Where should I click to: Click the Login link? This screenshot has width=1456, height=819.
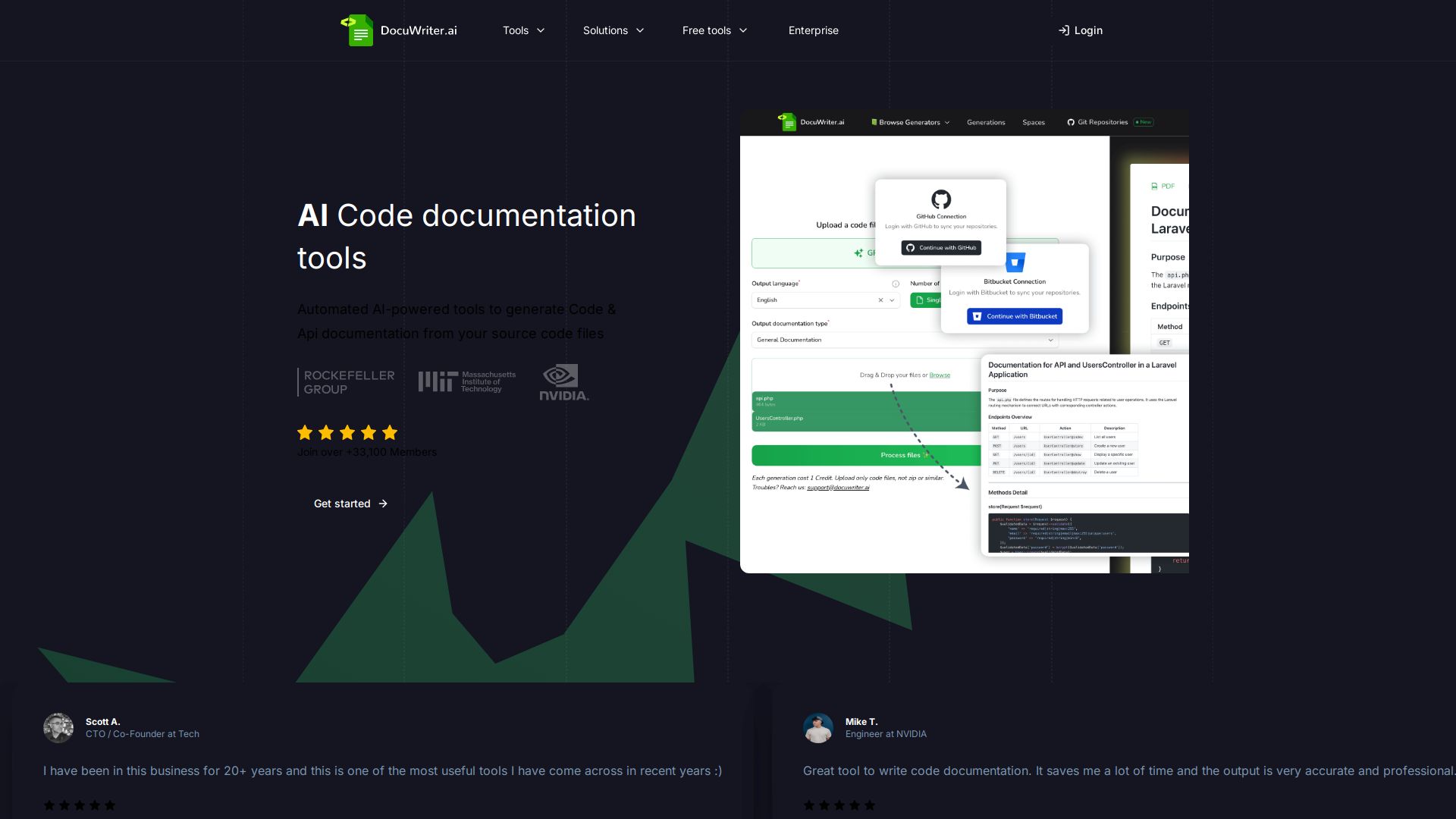(1087, 30)
